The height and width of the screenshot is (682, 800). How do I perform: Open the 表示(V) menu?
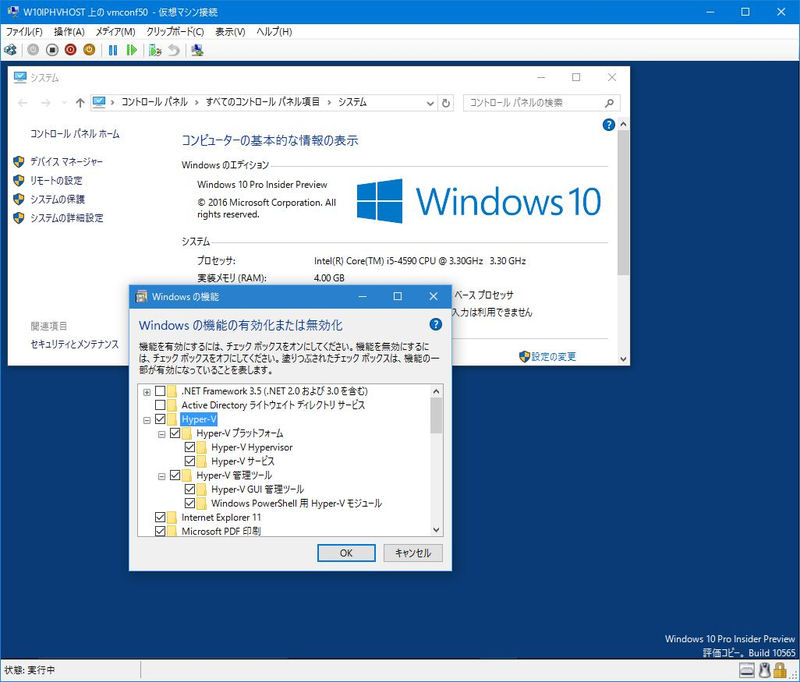230,32
